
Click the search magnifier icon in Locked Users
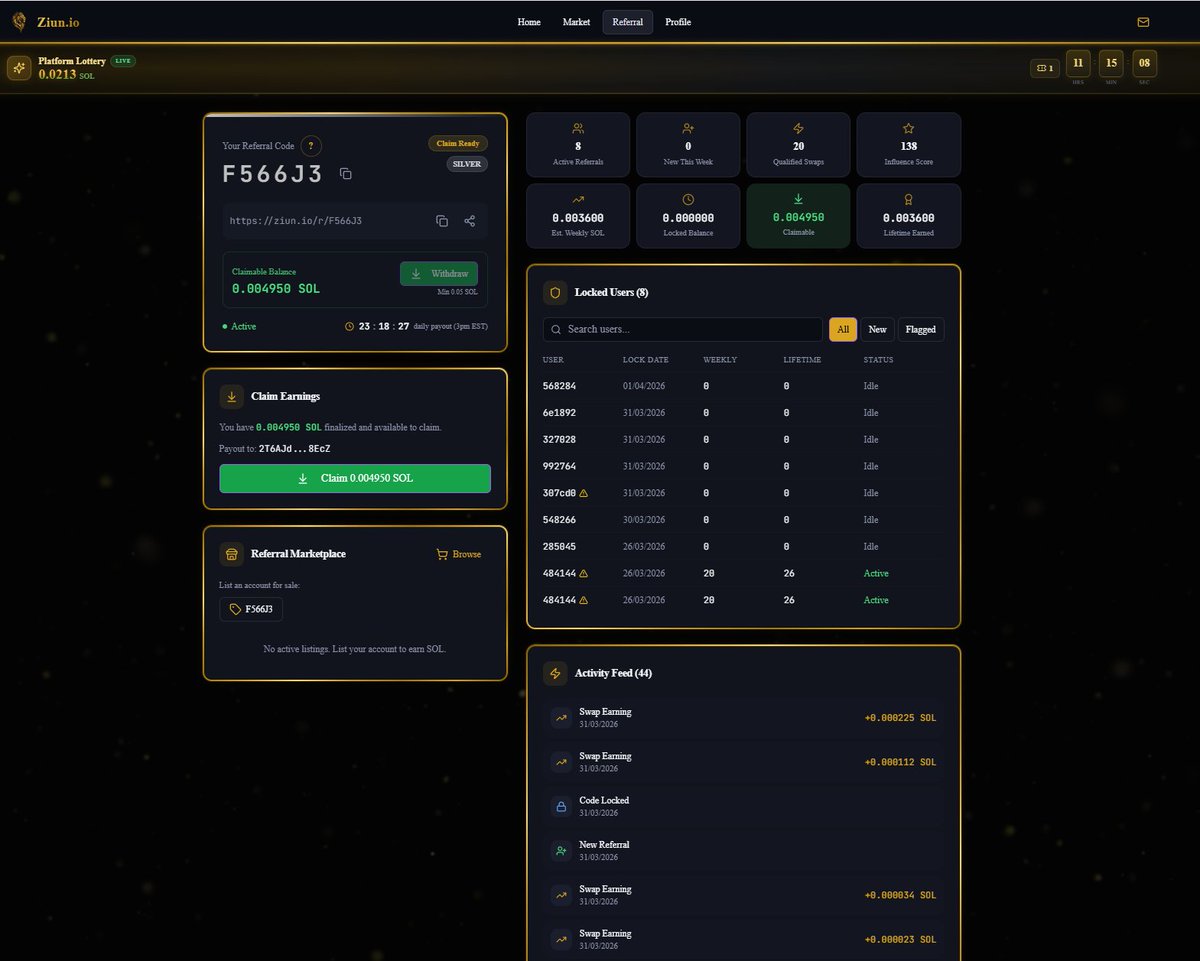[556, 329]
